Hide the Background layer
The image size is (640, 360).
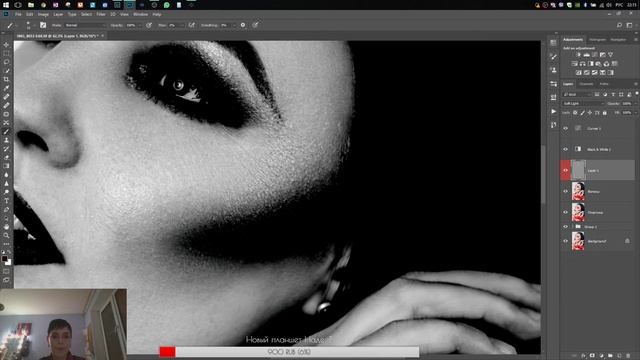coord(566,241)
